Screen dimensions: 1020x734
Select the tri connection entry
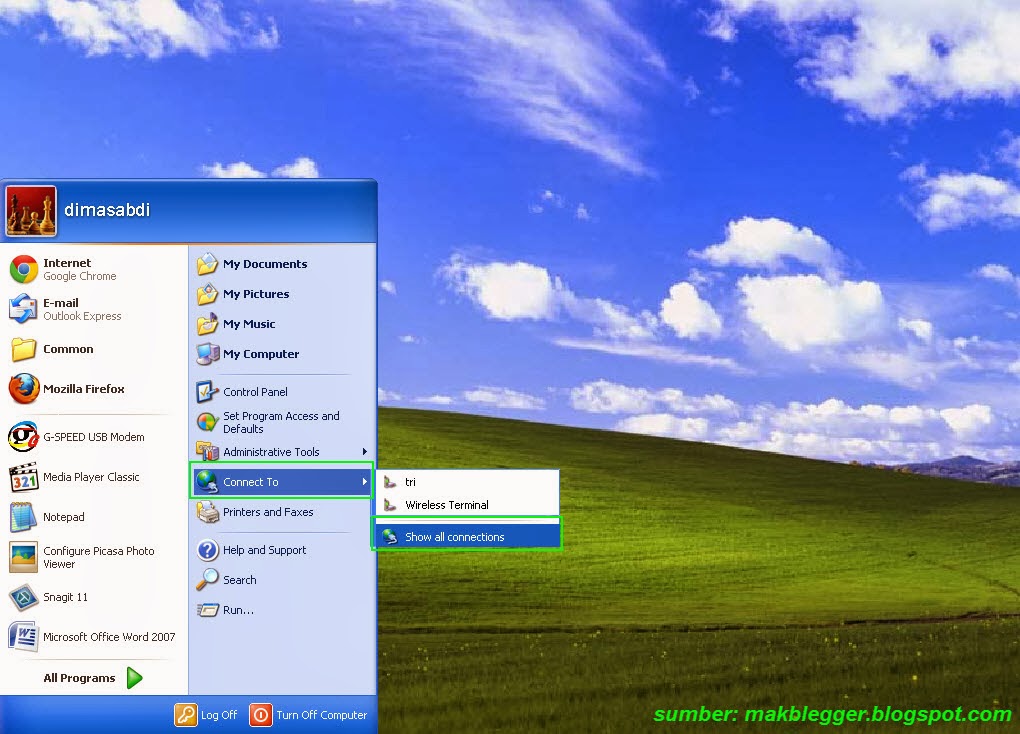point(467,482)
